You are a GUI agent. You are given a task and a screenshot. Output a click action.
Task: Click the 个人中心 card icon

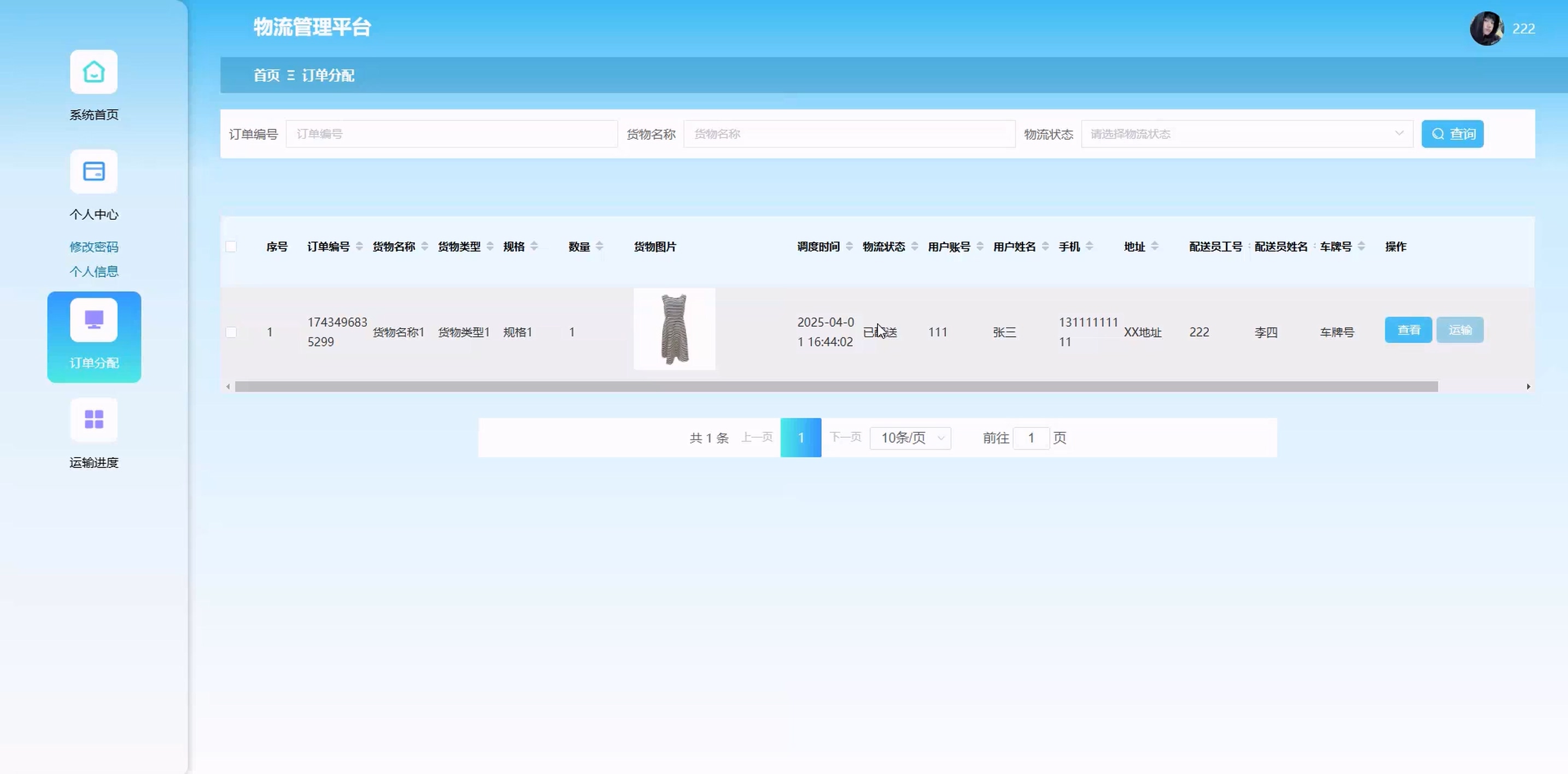click(93, 172)
